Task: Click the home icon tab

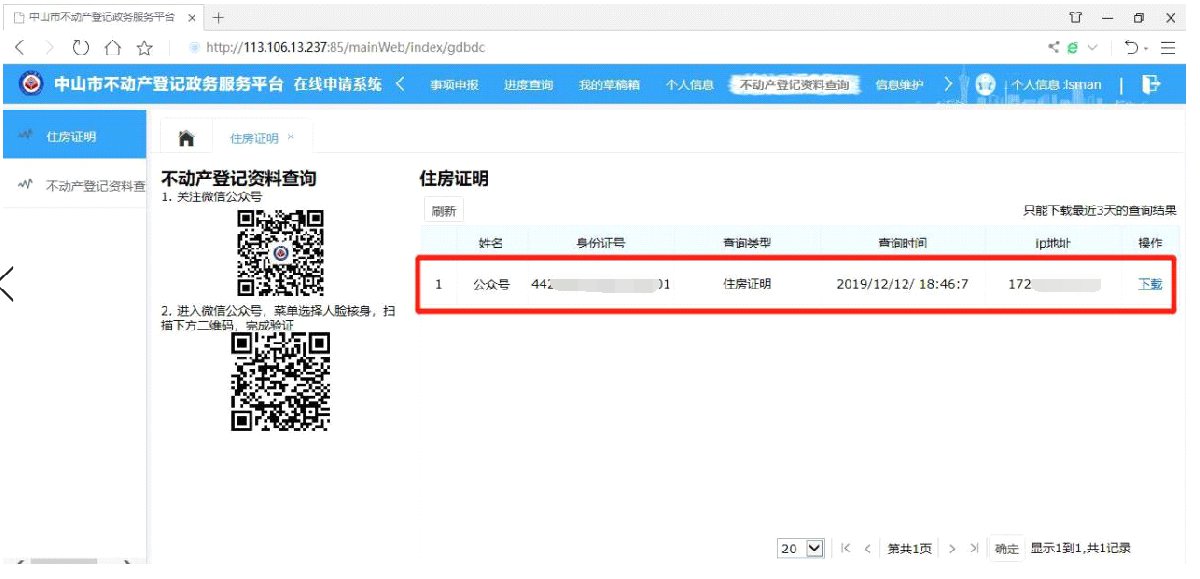Action: point(186,138)
